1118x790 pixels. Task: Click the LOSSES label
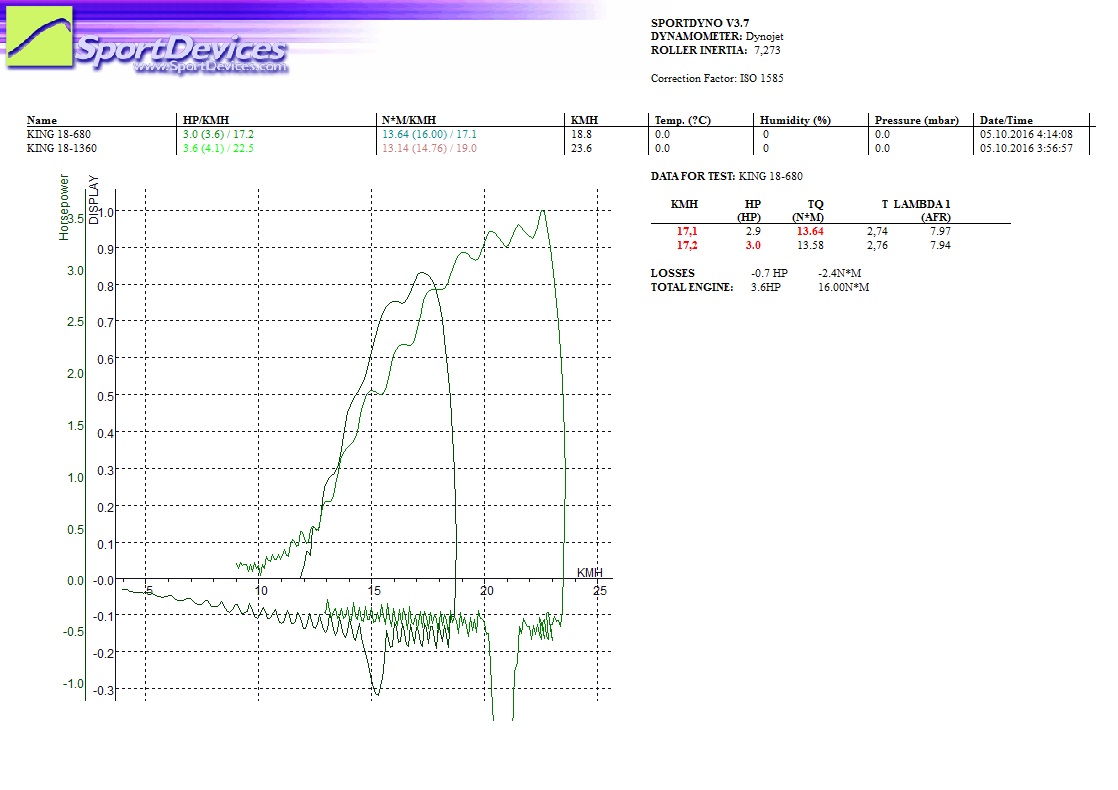[672, 273]
